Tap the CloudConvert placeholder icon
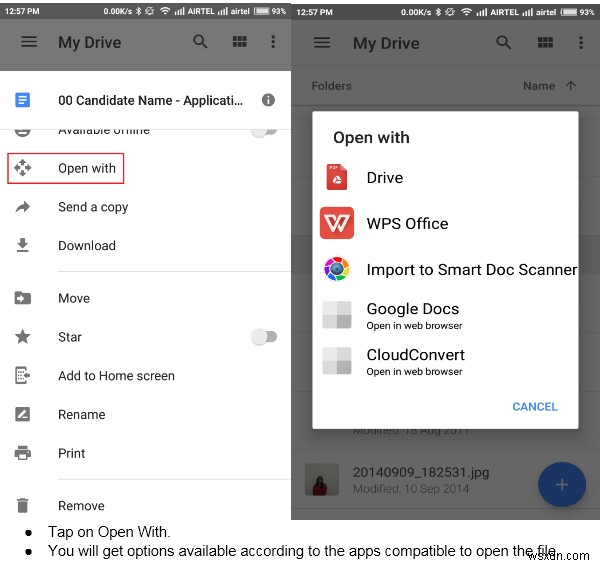Screen dimensions: 601x566 (x=337, y=361)
